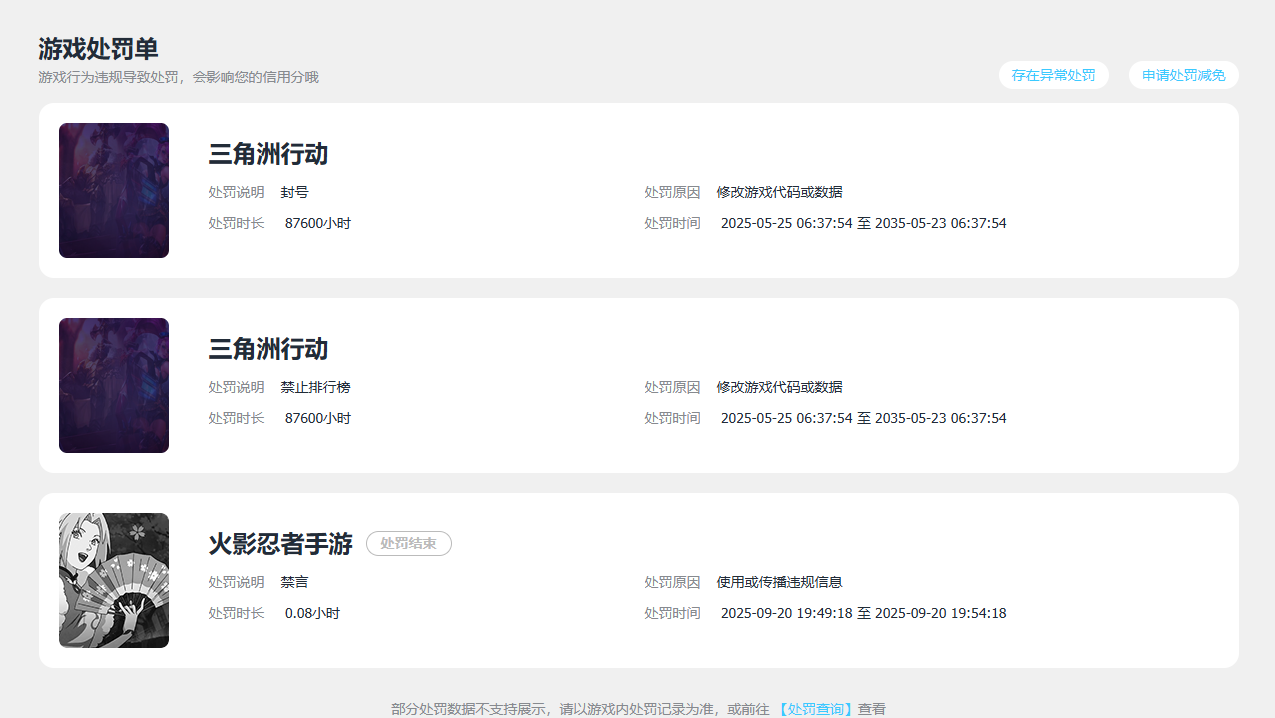Select the 火影忍者手游 title
The width and height of the screenshot is (1275, 718).
coord(280,544)
